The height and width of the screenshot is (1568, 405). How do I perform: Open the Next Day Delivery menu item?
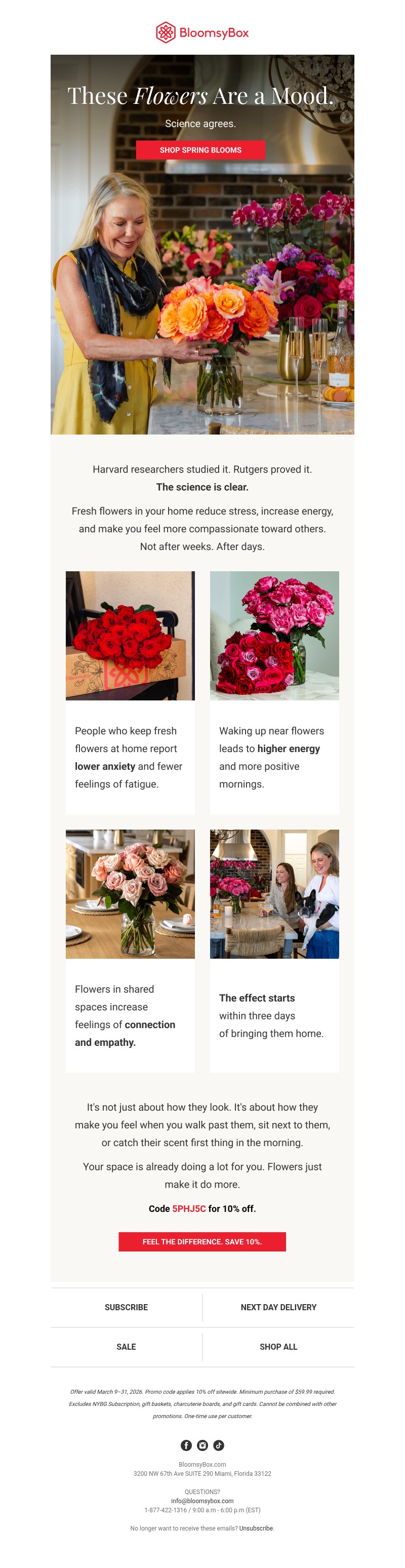278,1308
